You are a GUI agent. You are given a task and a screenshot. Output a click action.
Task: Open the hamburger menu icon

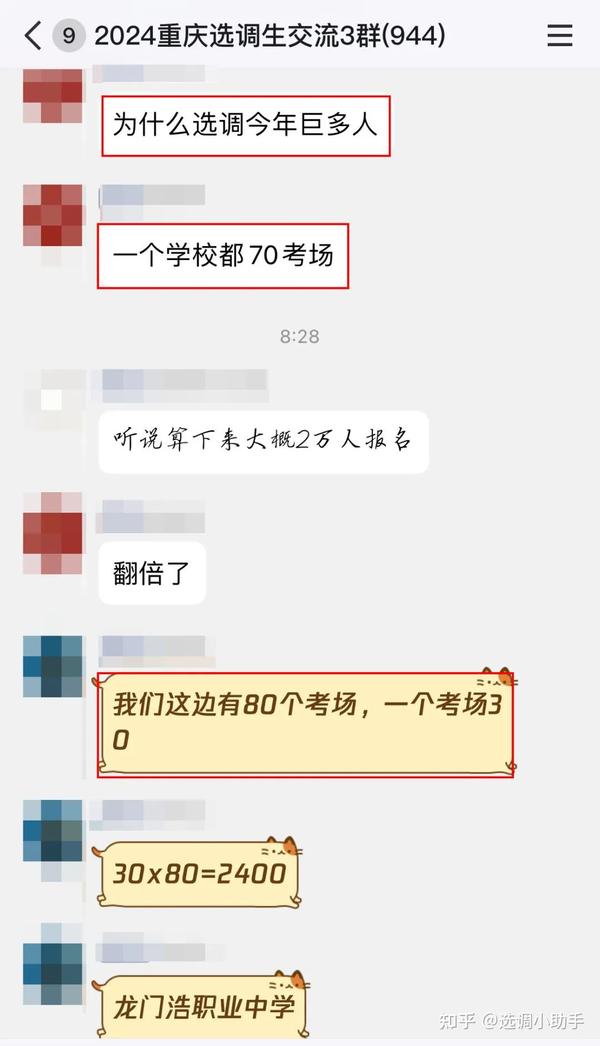tap(559, 35)
